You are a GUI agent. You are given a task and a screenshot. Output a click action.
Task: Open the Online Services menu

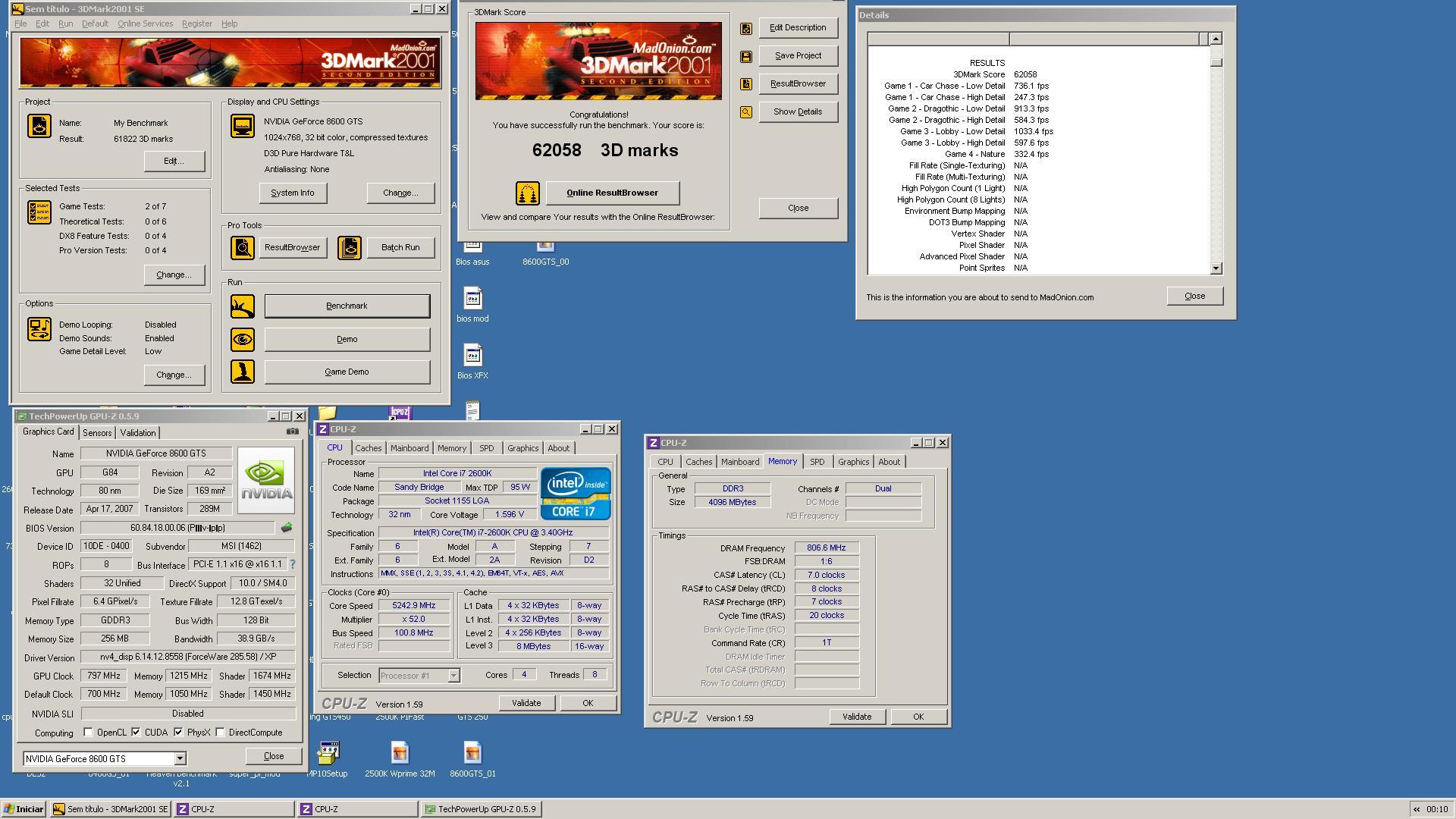click(145, 24)
